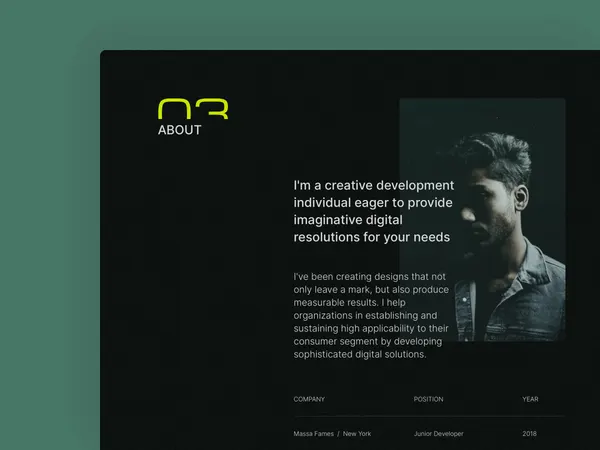Click the POSITION column header
This screenshot has height=450, width=600.
(x=429, y=399)
